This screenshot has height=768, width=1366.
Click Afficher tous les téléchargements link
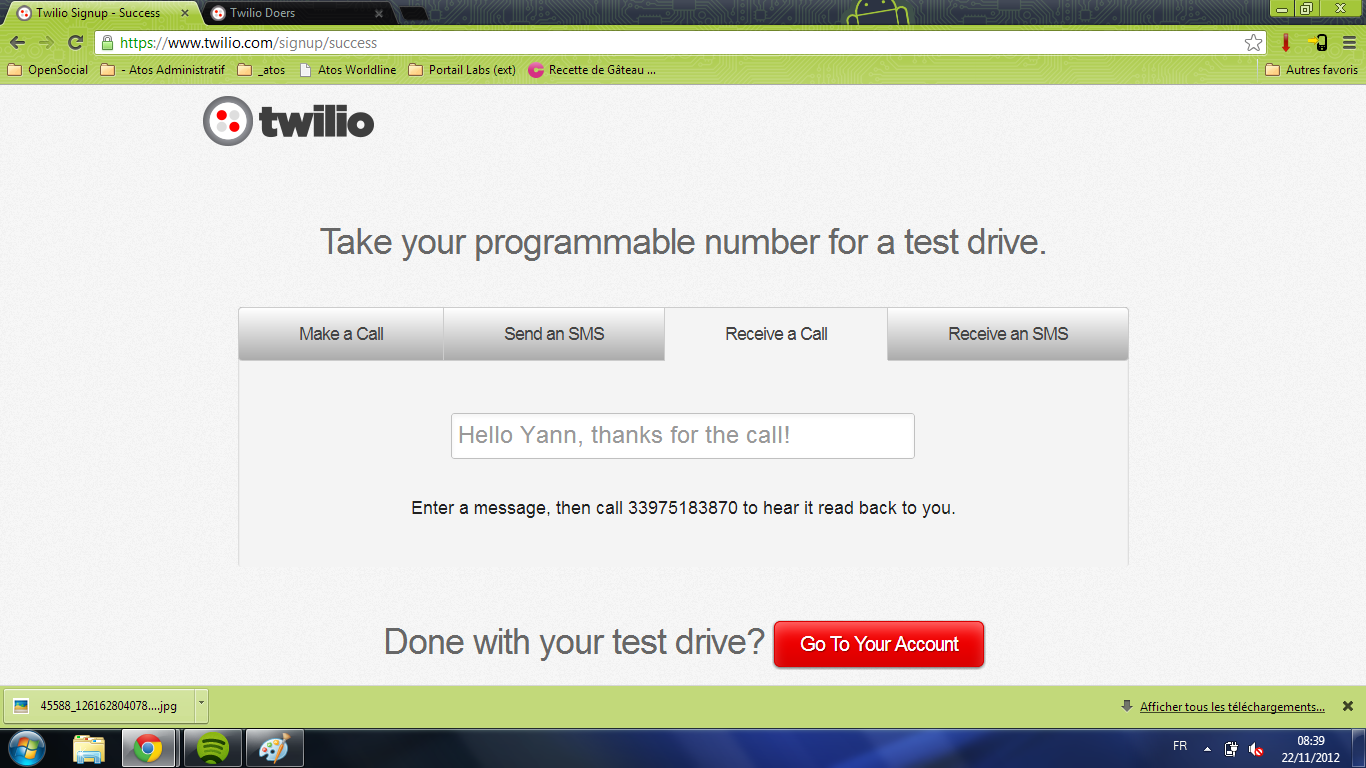pos(1232,707)
